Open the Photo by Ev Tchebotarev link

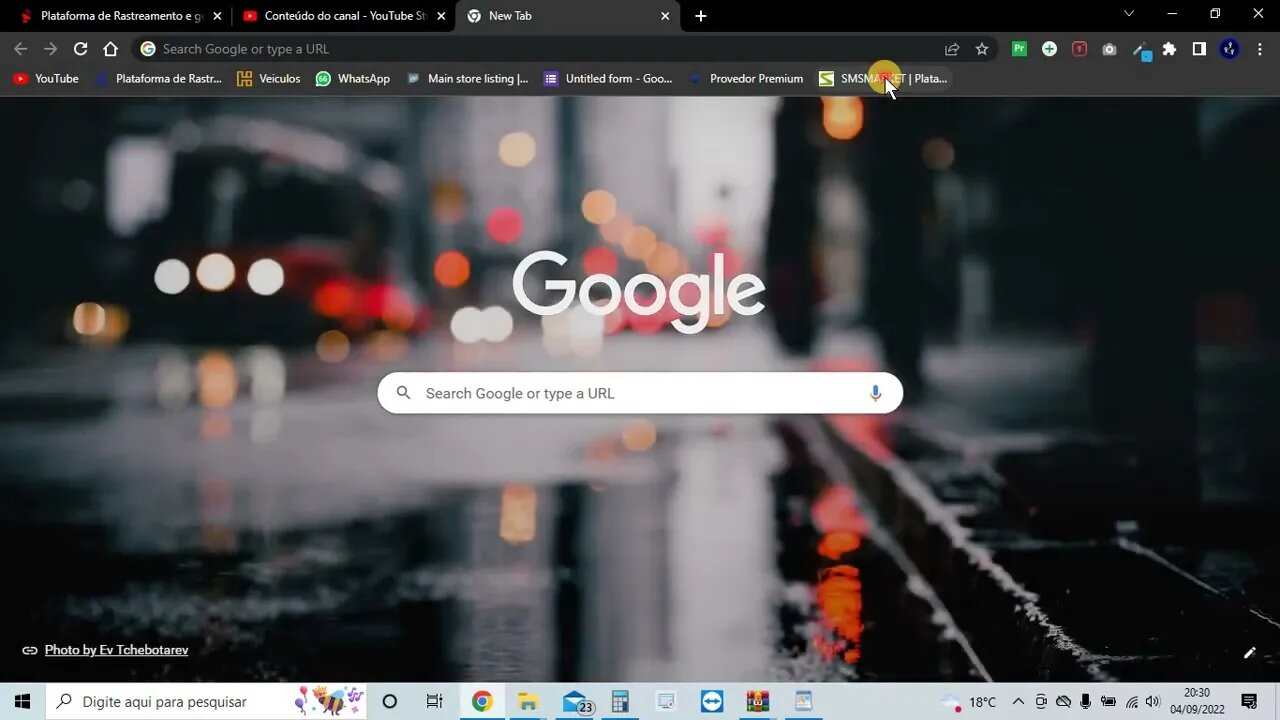(116, 650)
